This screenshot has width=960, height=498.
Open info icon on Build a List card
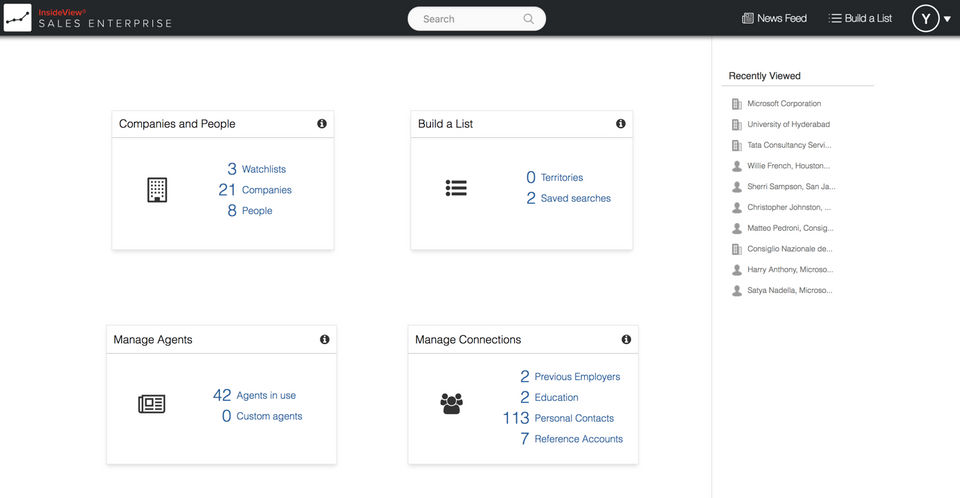[621, 124]
